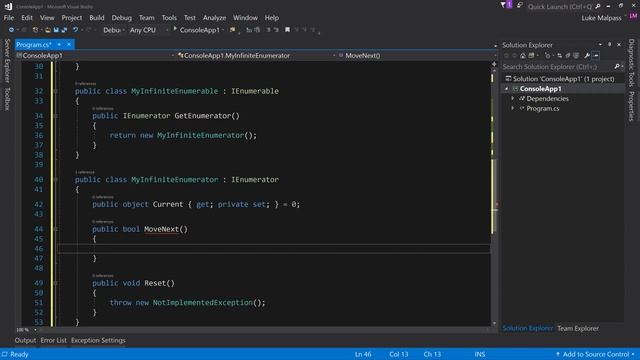Open the Exception Settings tab
The height and width of the screenshot is (360, 640).
point(98,340)
